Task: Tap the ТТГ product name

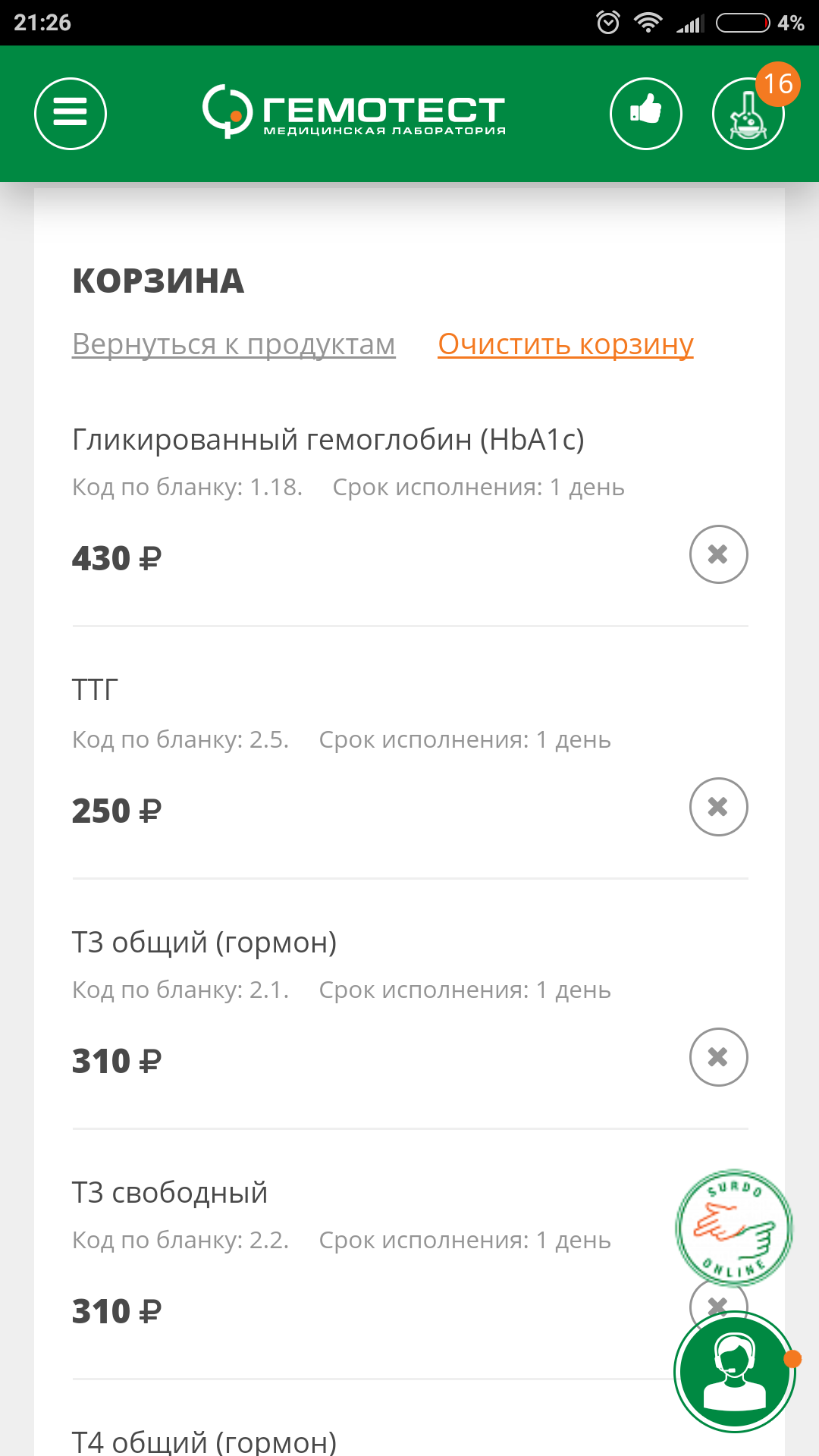Action: [x=95, y=690]
